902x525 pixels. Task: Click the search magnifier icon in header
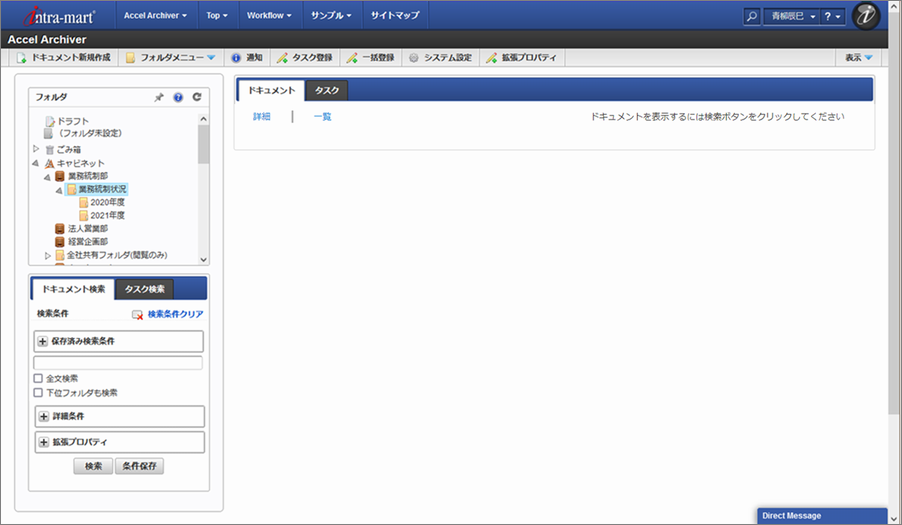coord(751,16)
